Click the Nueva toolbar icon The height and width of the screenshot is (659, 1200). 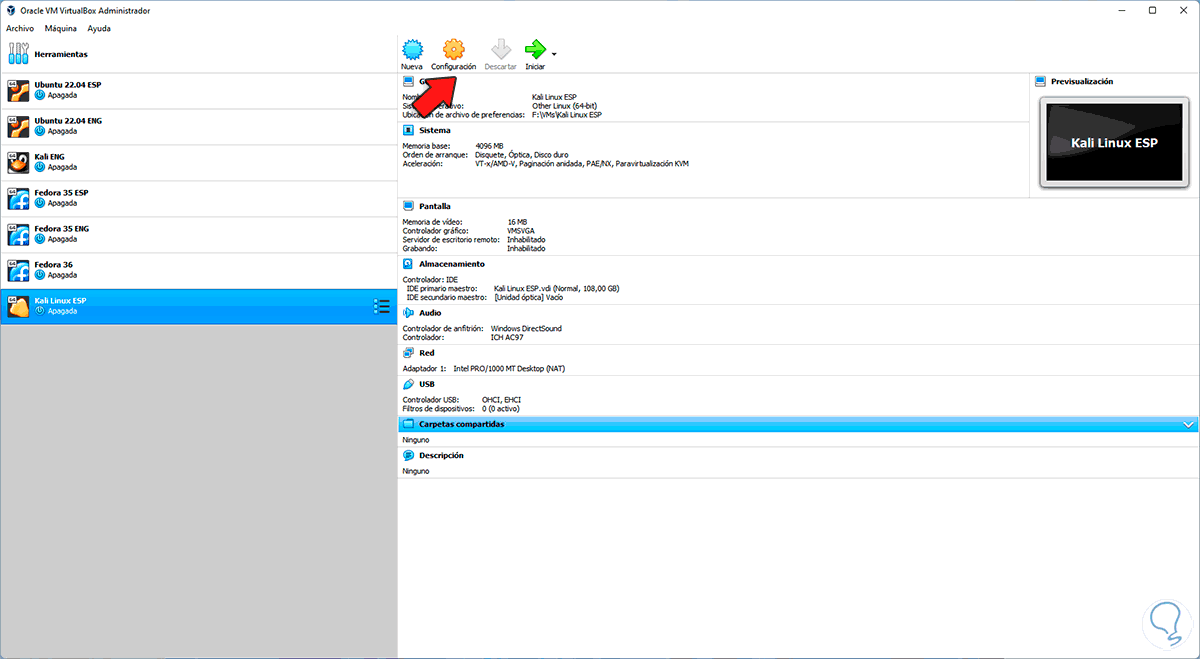[x=412, y=49]
